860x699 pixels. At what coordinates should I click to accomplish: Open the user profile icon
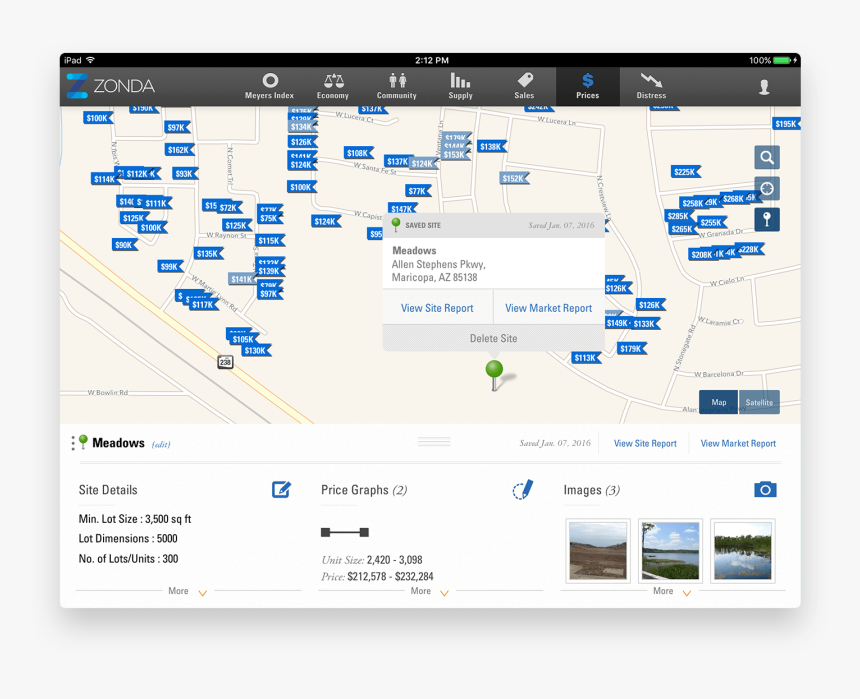tap(764, 87)
